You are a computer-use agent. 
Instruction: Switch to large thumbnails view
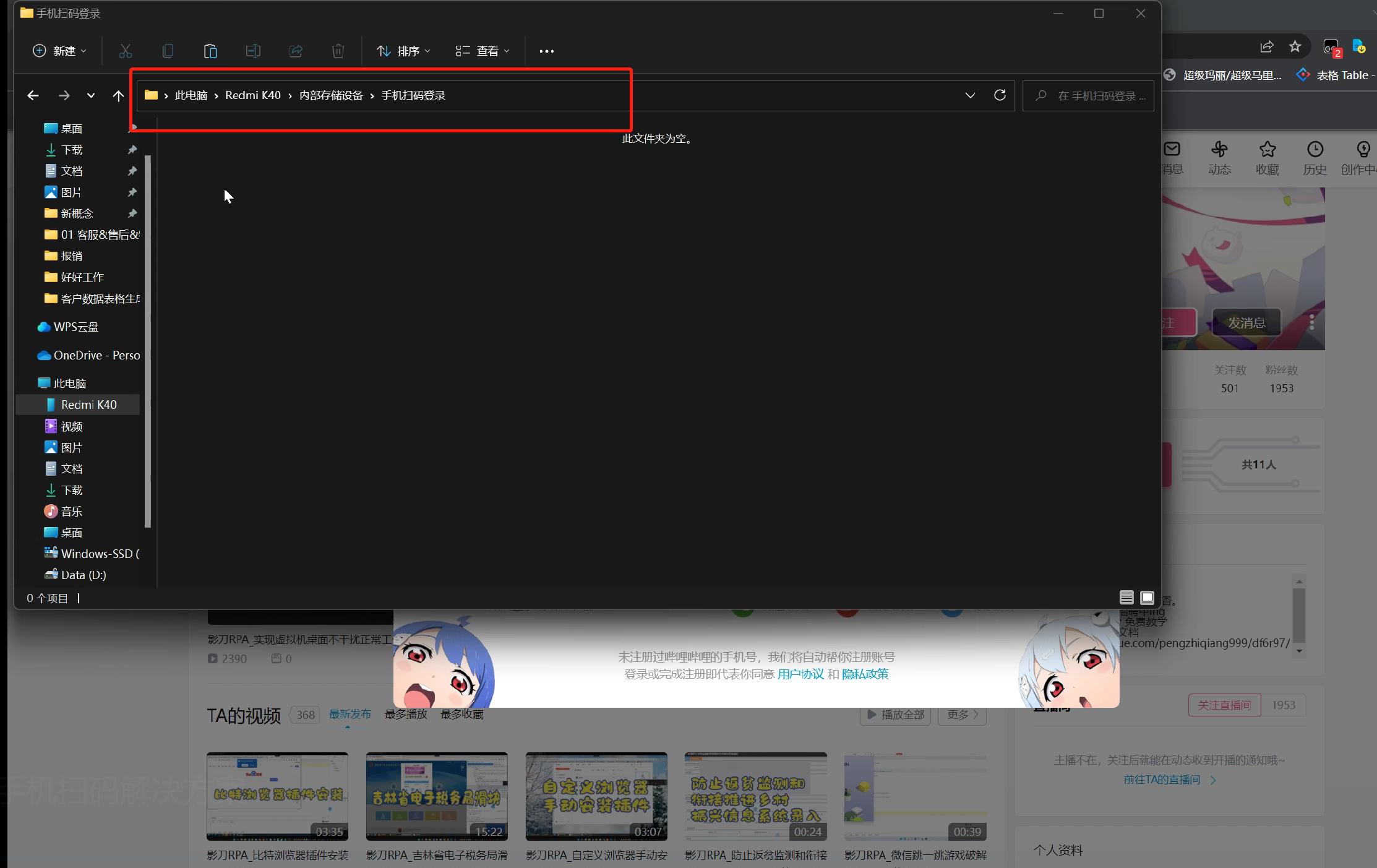tap(1147, 598)
